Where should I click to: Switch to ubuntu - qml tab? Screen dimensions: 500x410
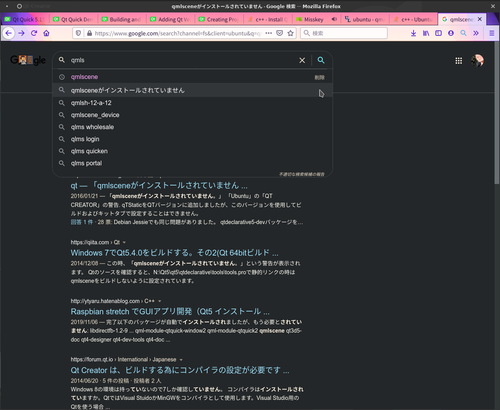(366, 19)
